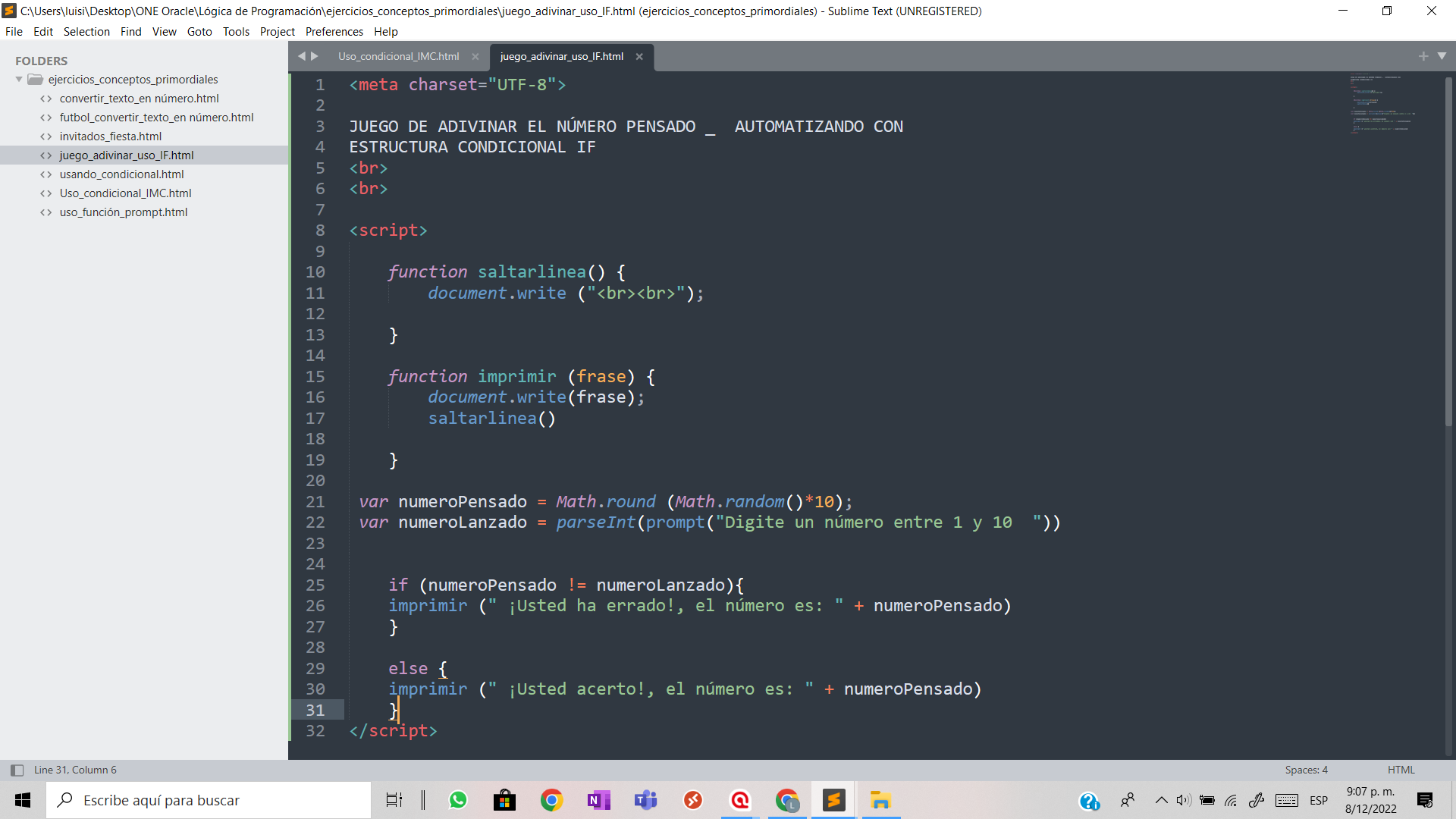Click the file icon beside usando_condicional.html
The height and width of the screenshot is (819, 1456).
point(46,174)
